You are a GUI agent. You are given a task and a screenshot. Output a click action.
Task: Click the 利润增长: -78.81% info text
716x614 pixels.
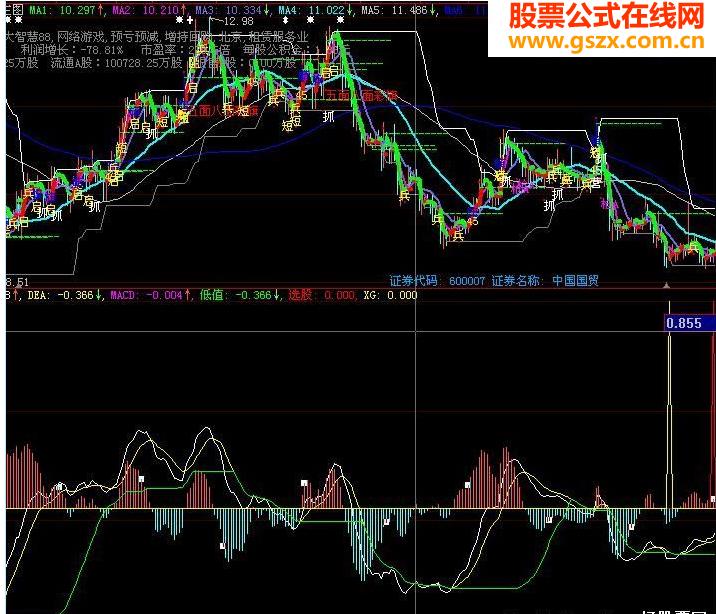72,50
